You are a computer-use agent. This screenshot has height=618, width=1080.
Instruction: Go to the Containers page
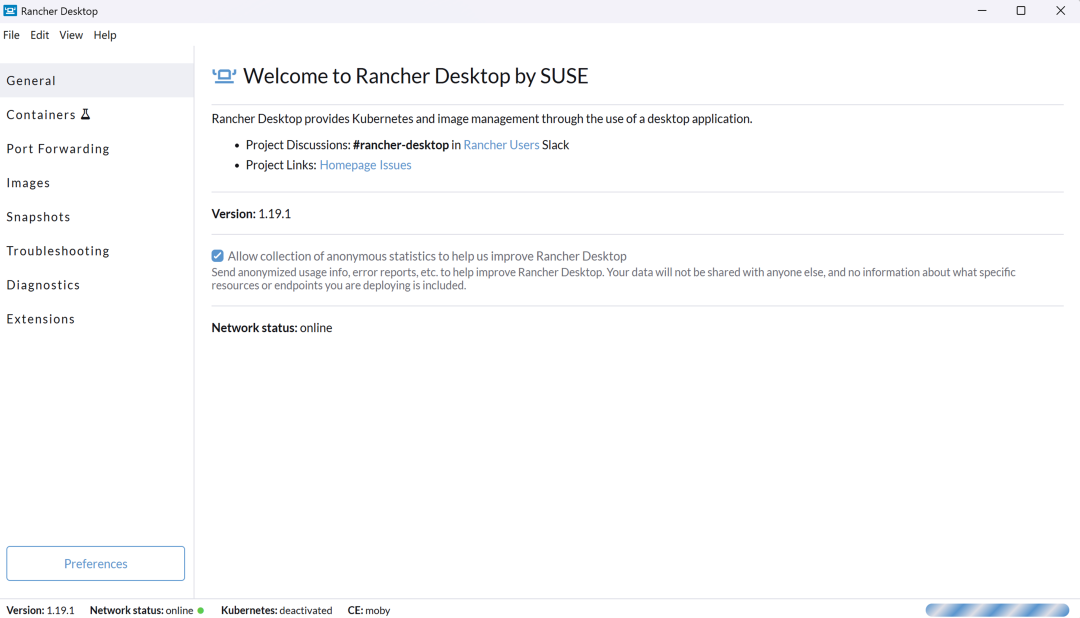coord(96,114)
